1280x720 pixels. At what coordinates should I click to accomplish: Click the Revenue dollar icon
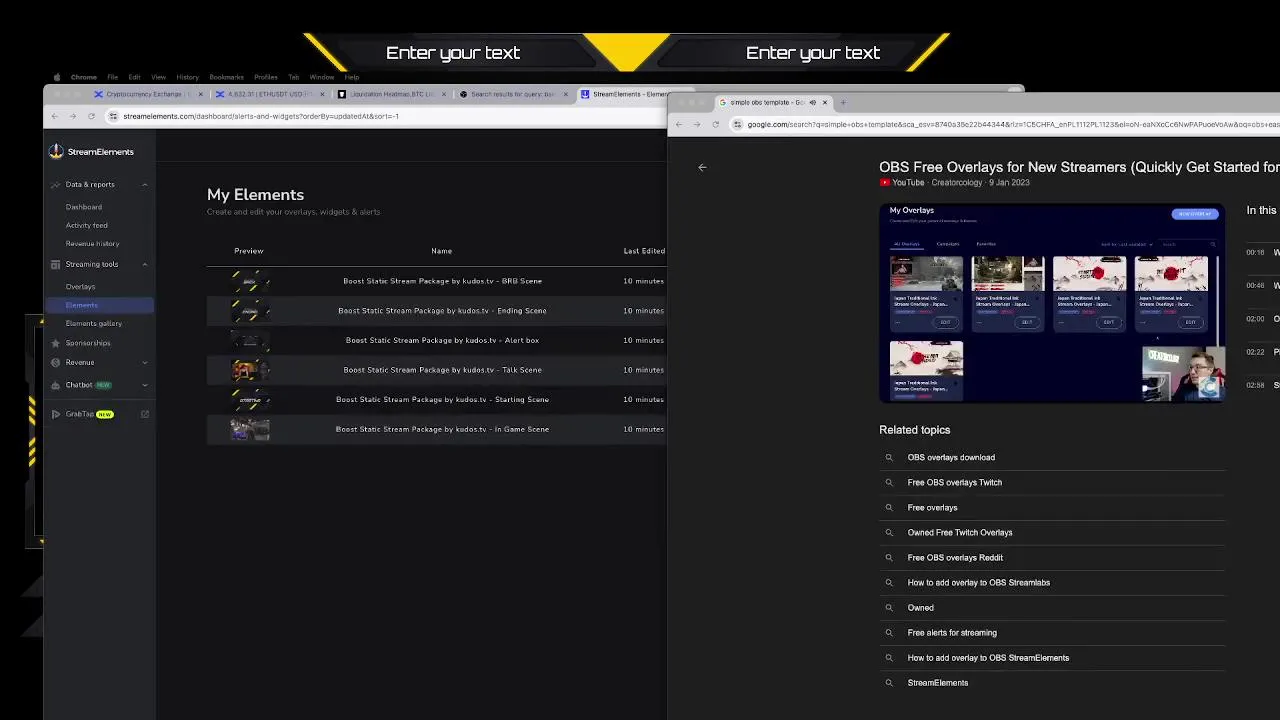56,362
